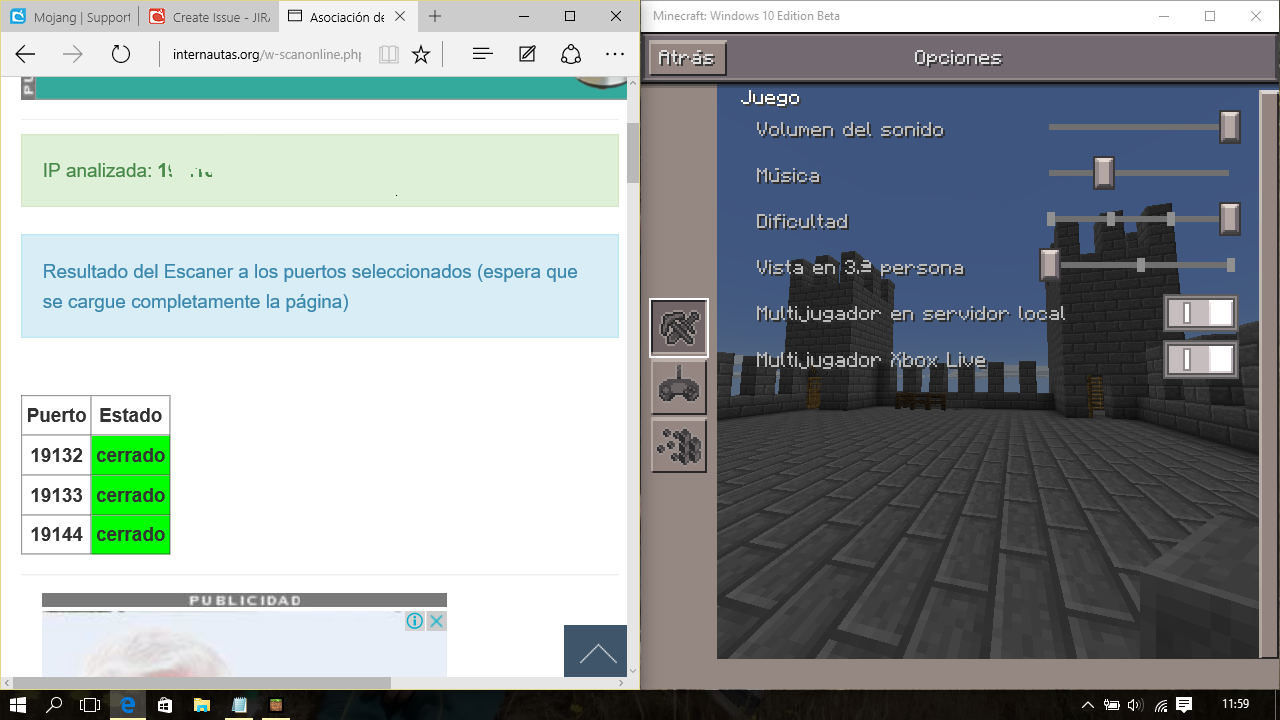Switch to the Mojang | Support tab
Viewport: 1280px width, 720px height.
[x=70, y=17]
